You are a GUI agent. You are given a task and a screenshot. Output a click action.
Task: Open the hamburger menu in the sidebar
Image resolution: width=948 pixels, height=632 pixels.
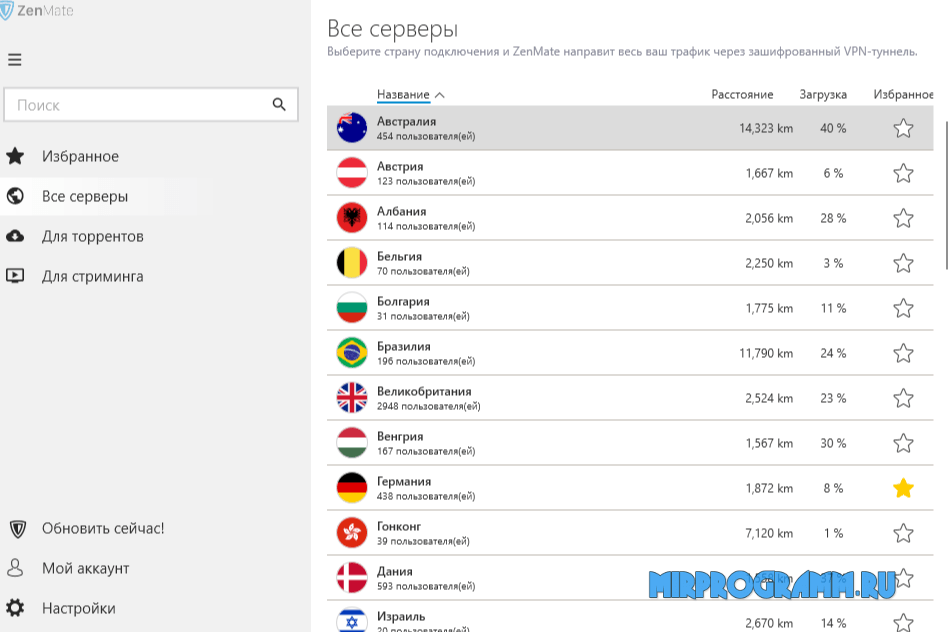(x=15, y=59)
